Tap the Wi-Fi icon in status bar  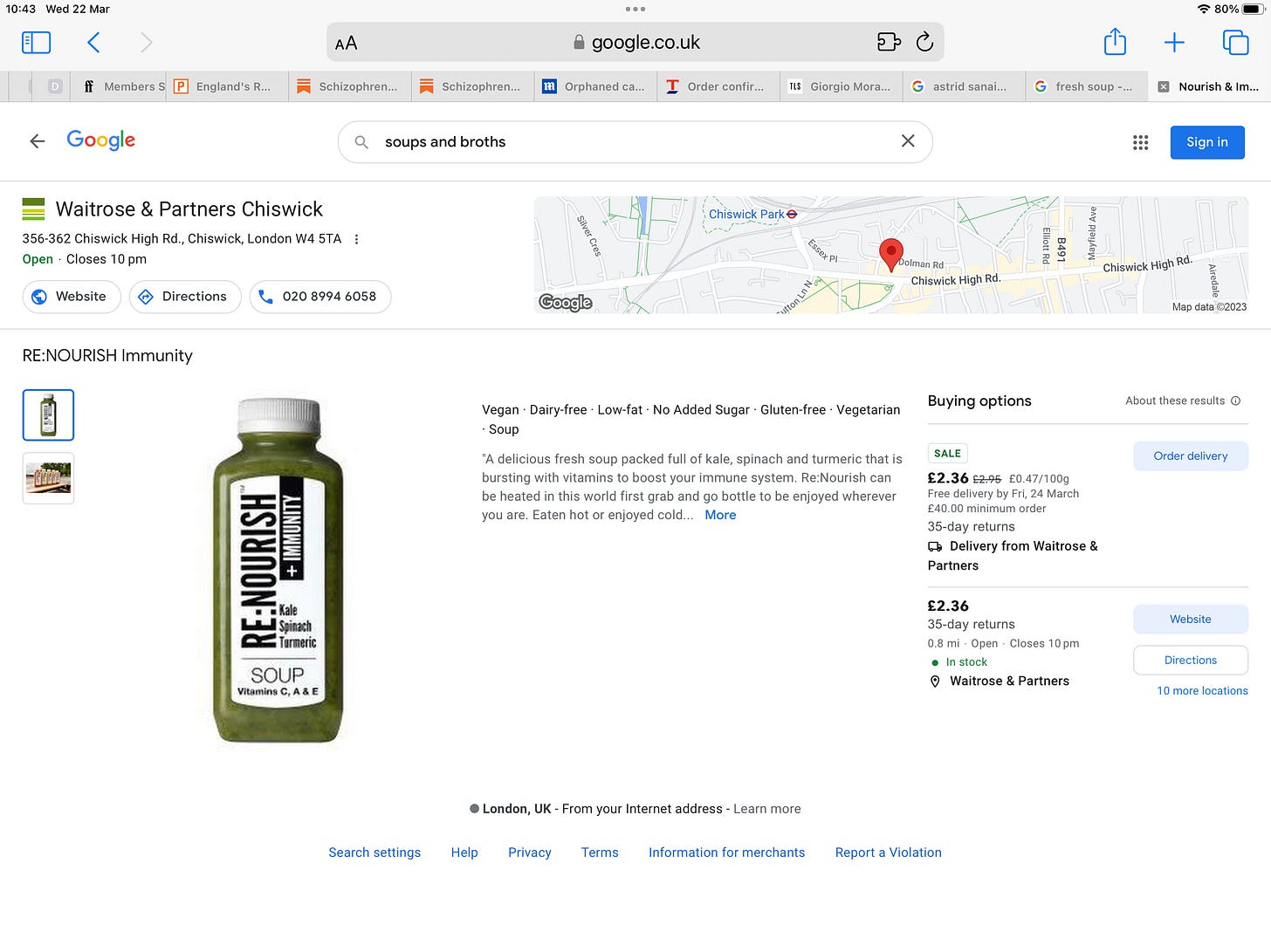pyautogui.click(x=1205, y=9)
